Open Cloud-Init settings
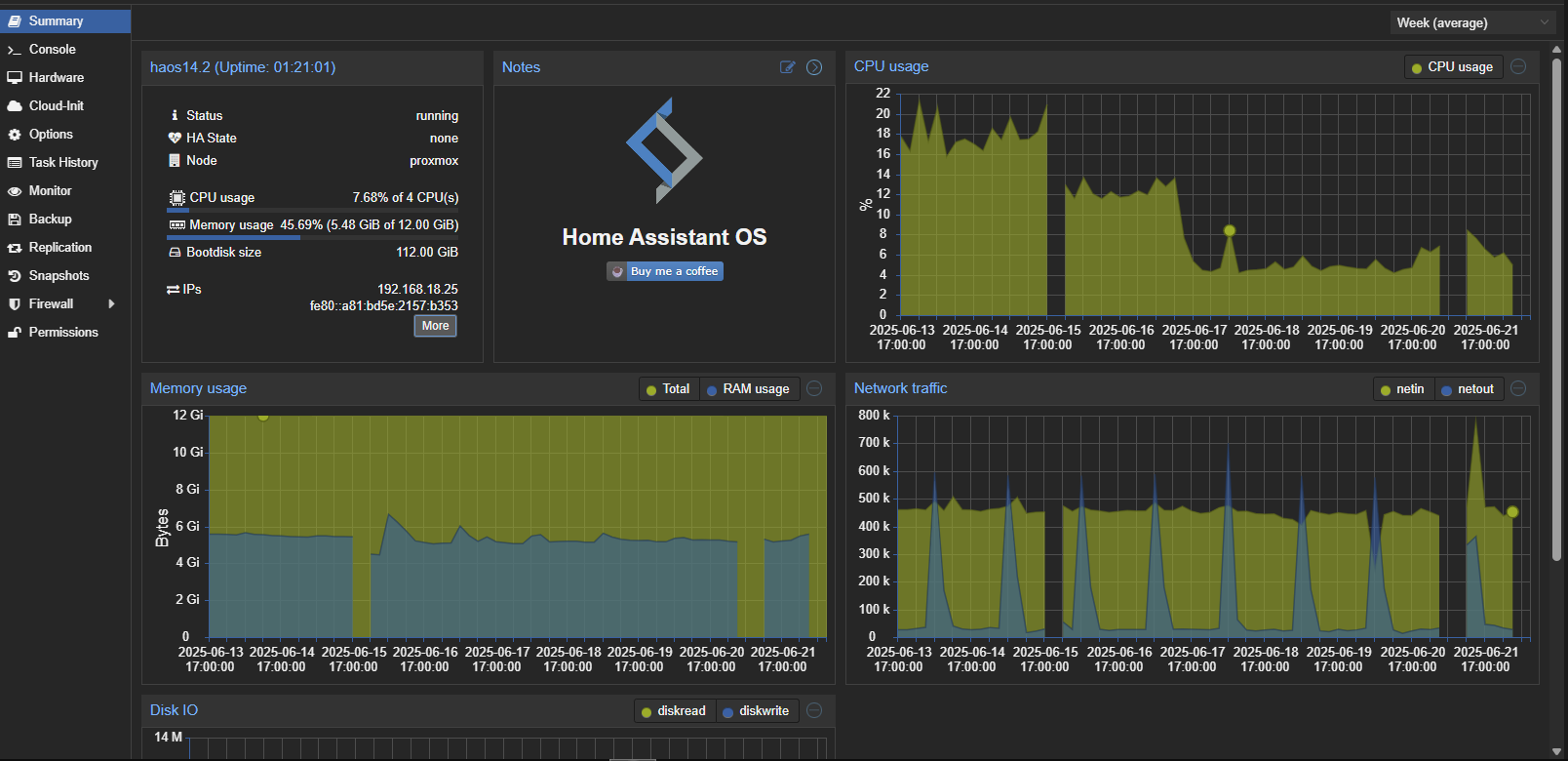Screen dimensions: 1568x761 click(64, 105)
